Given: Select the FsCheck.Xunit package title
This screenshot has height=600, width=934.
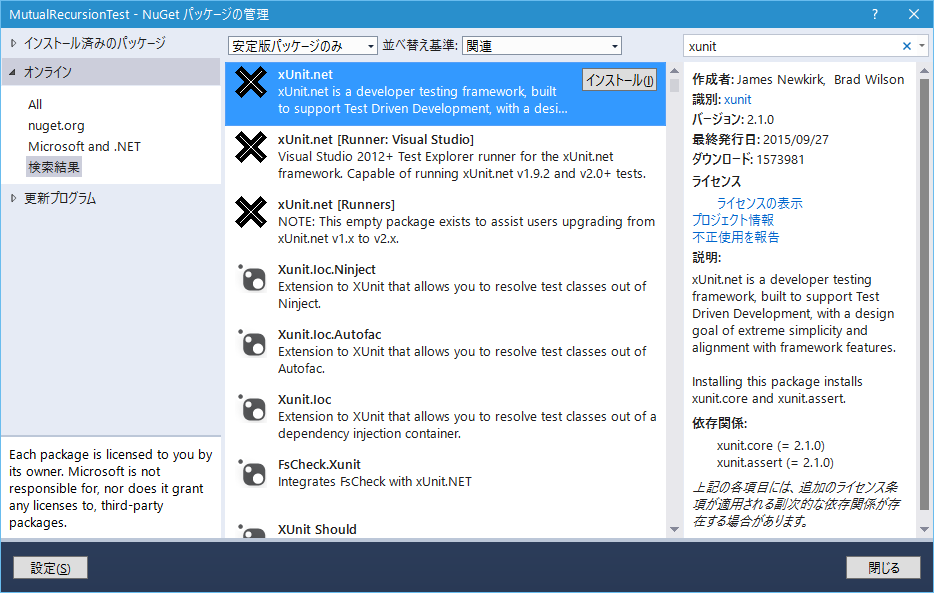Looking at the screenshot, I should click(319, 464).
